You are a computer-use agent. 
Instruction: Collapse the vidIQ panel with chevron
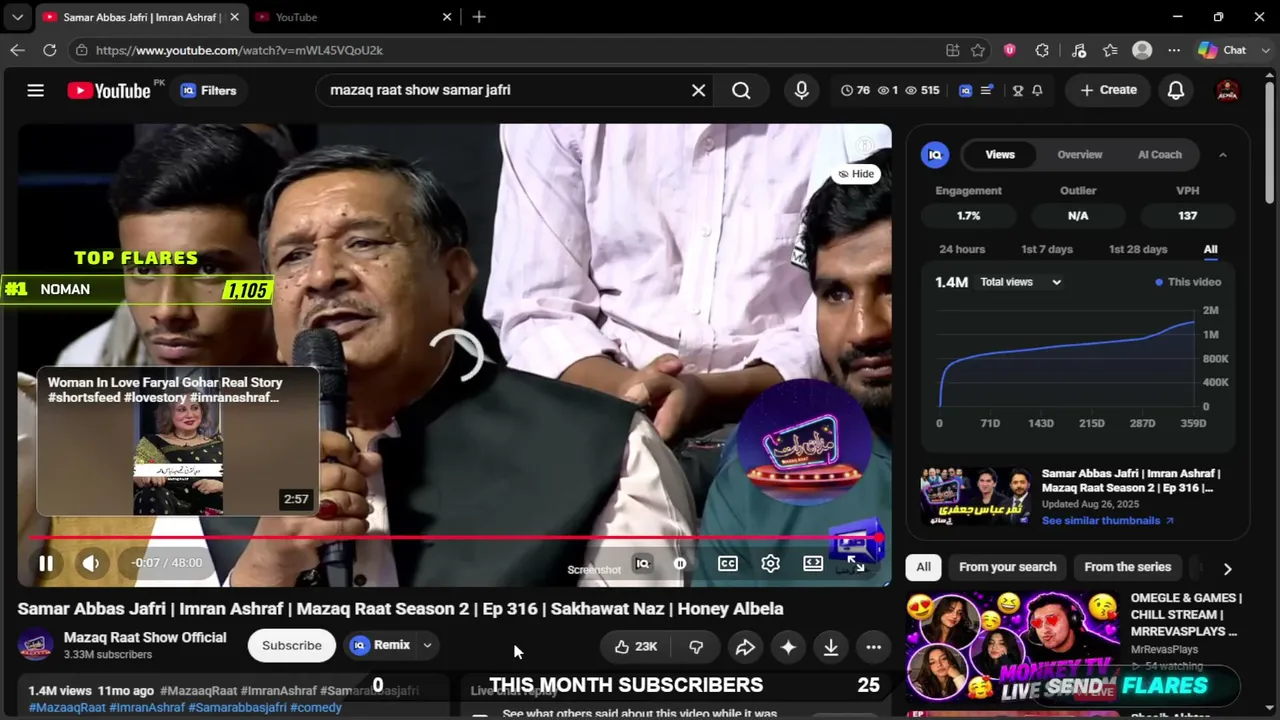(x=1222, y=155)
